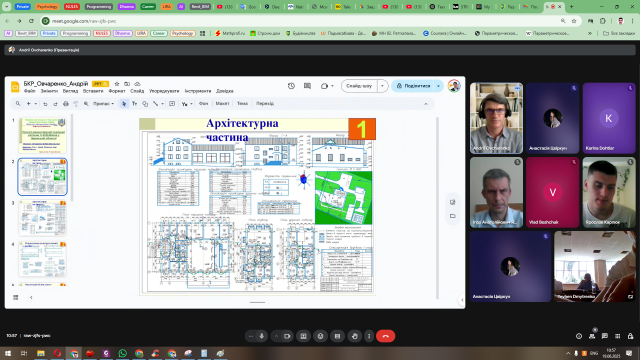Open the Вставити menu
The image size is (640, 360).
pos(93,91)
